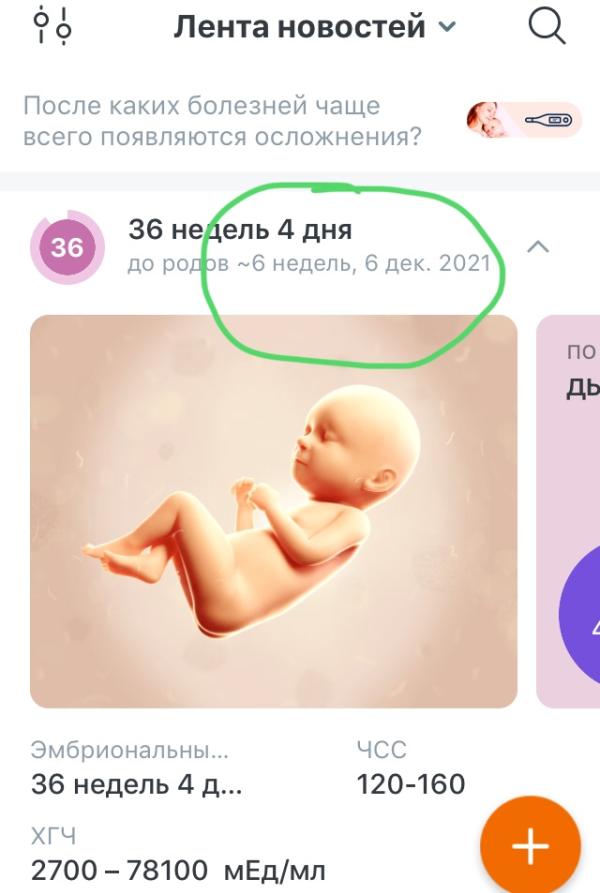Tap the fetus illustration card
Image resolution: width=600 pixels, height=893 pixels.
click(x=274, y=511)
